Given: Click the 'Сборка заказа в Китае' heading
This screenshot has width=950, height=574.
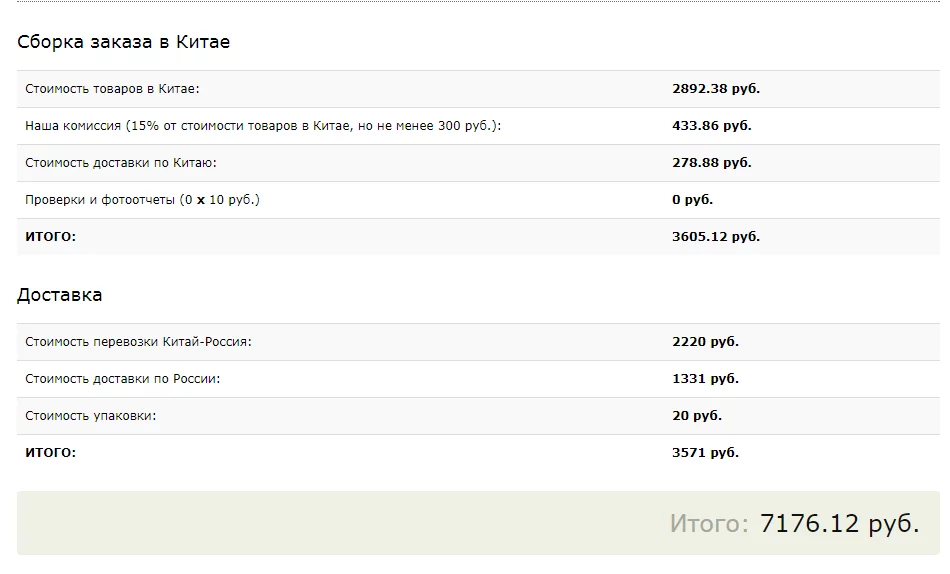Looking at the screenshot, I should [x=124, y=42].
